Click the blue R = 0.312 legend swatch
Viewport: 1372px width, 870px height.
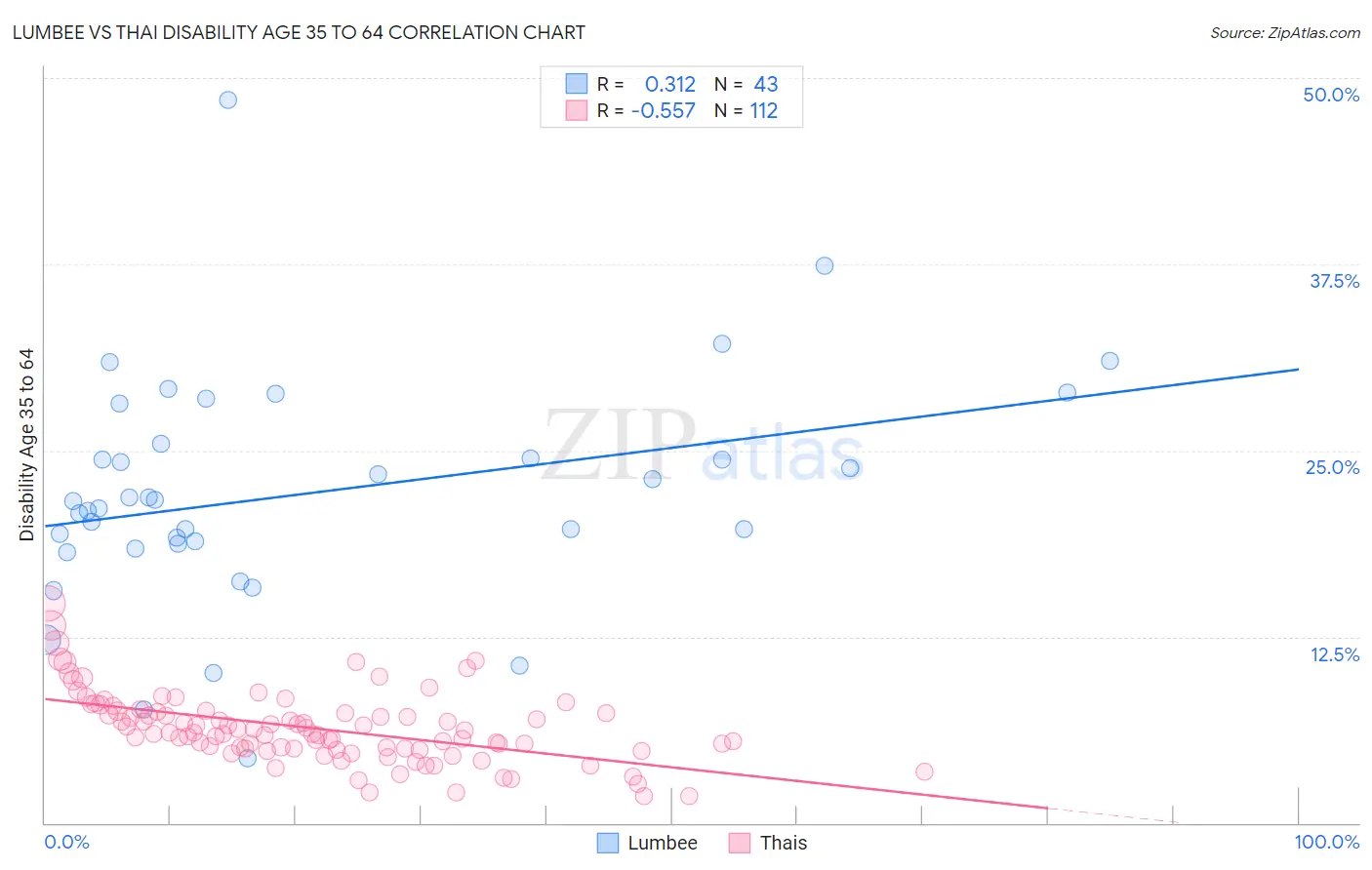(577, 84)
